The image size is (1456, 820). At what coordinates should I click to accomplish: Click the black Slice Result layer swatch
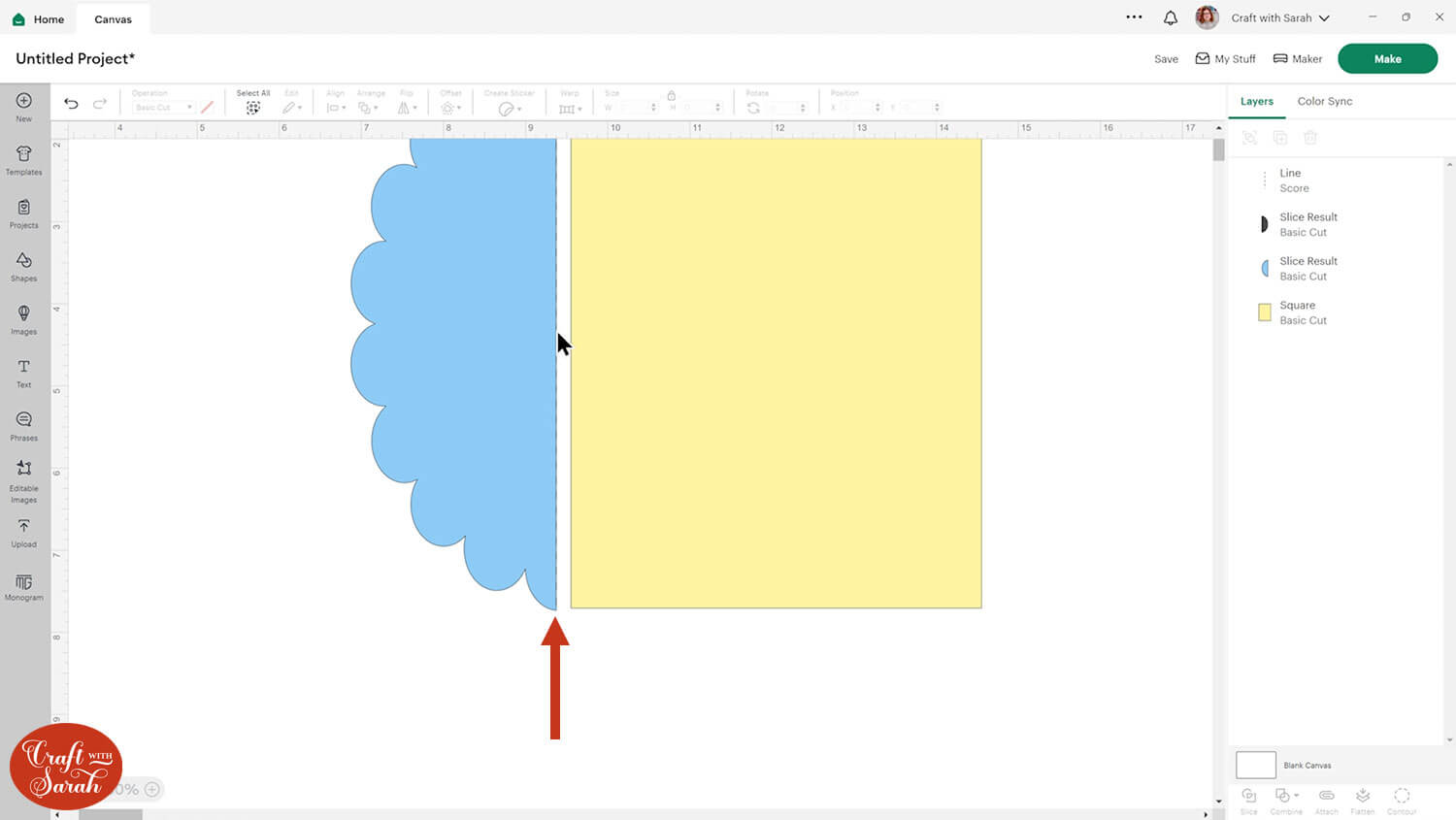[x=1264, y=224]
